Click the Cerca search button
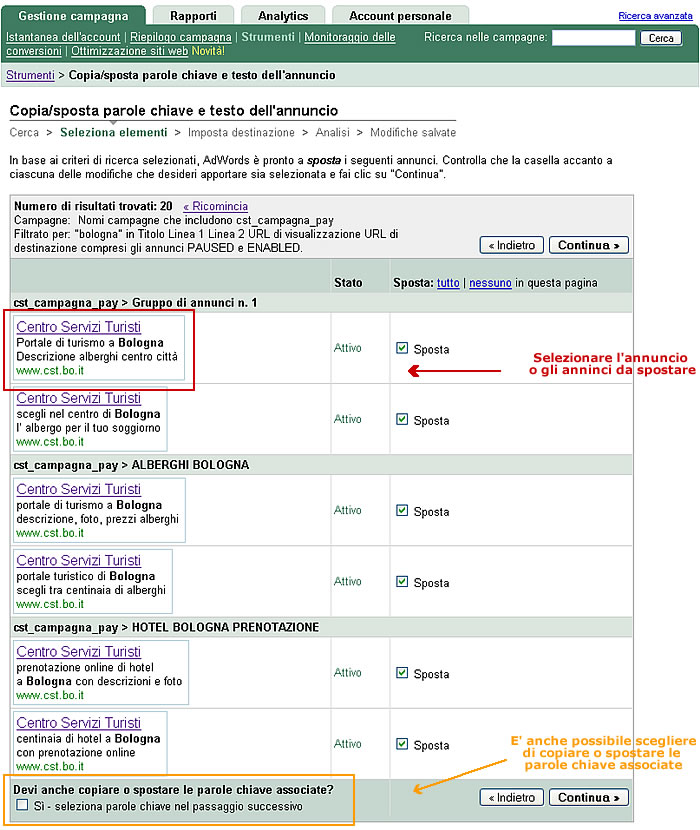This screenshot has height=830, width=700. click(661, 38)
